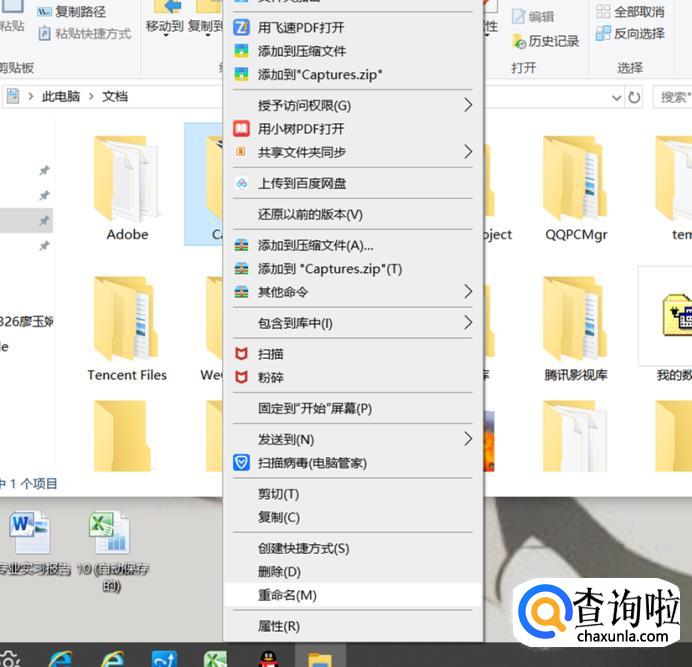Click the 粘贴快捷方式 ribbon icon

click(44, 34)
